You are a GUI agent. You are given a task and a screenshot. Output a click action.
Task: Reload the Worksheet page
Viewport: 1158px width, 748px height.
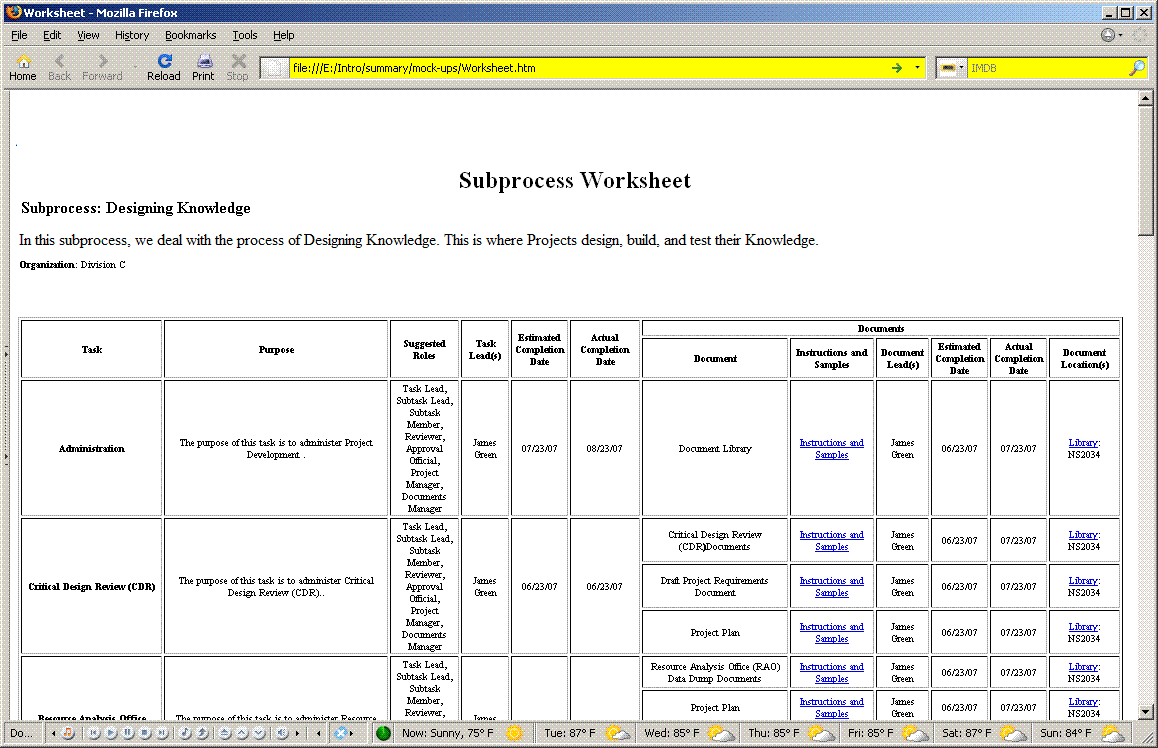point(164,67)
